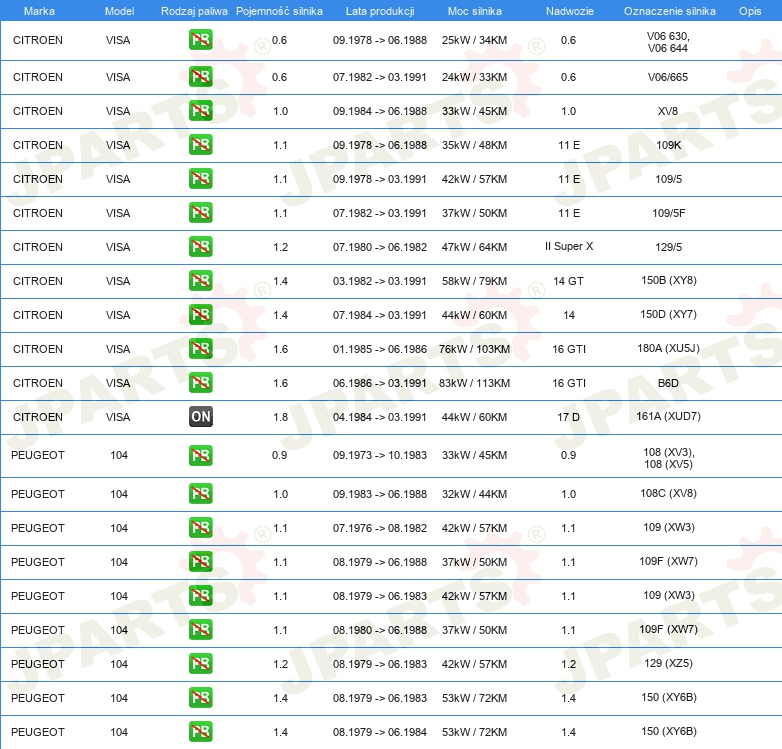
Task: Select engine code 108C (XV8)
Action: (x=668, y=493)
